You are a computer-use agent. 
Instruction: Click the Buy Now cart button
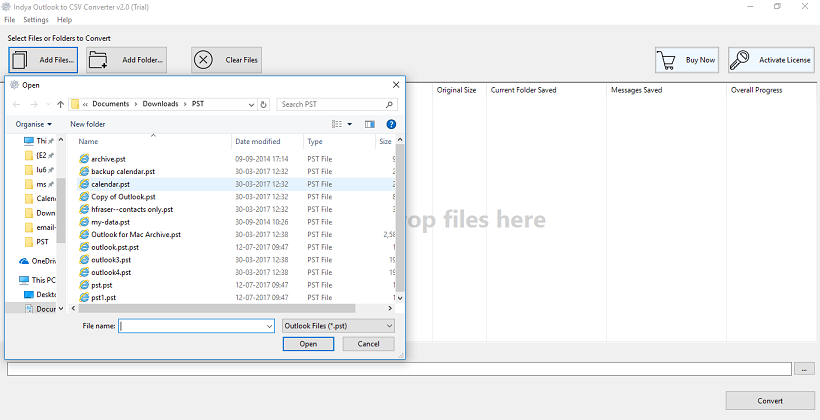tap(686, 60)
